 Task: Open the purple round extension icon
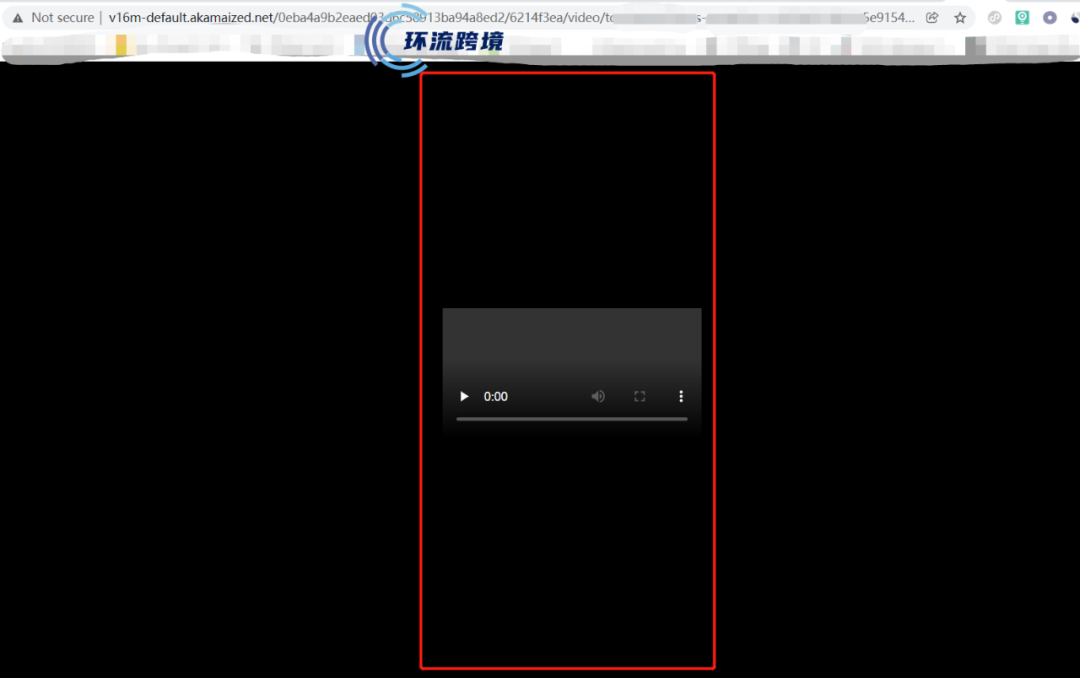point(1049,17)
